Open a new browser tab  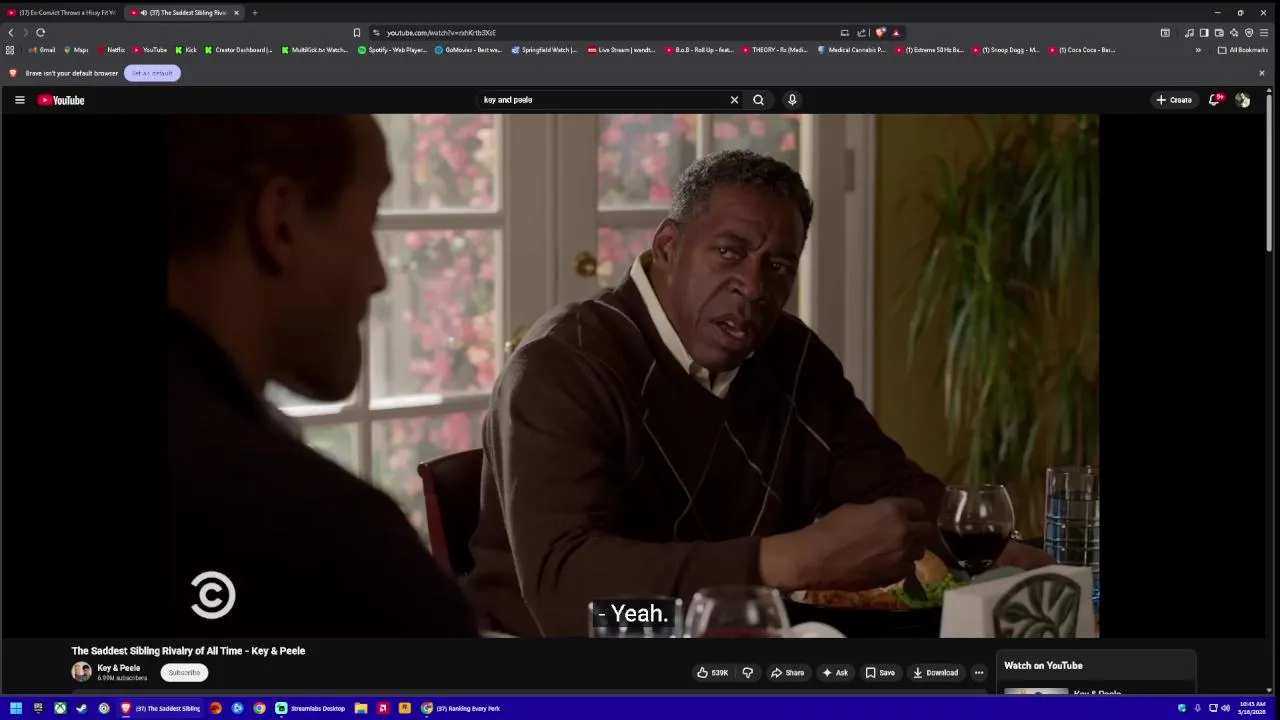[x=255, y=13]
